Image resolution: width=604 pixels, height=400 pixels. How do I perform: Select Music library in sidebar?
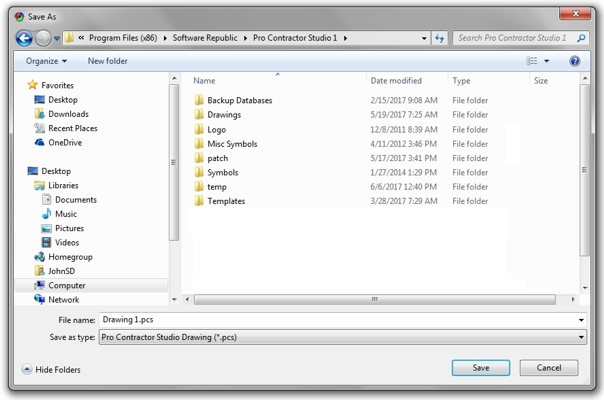coord(66,214)
